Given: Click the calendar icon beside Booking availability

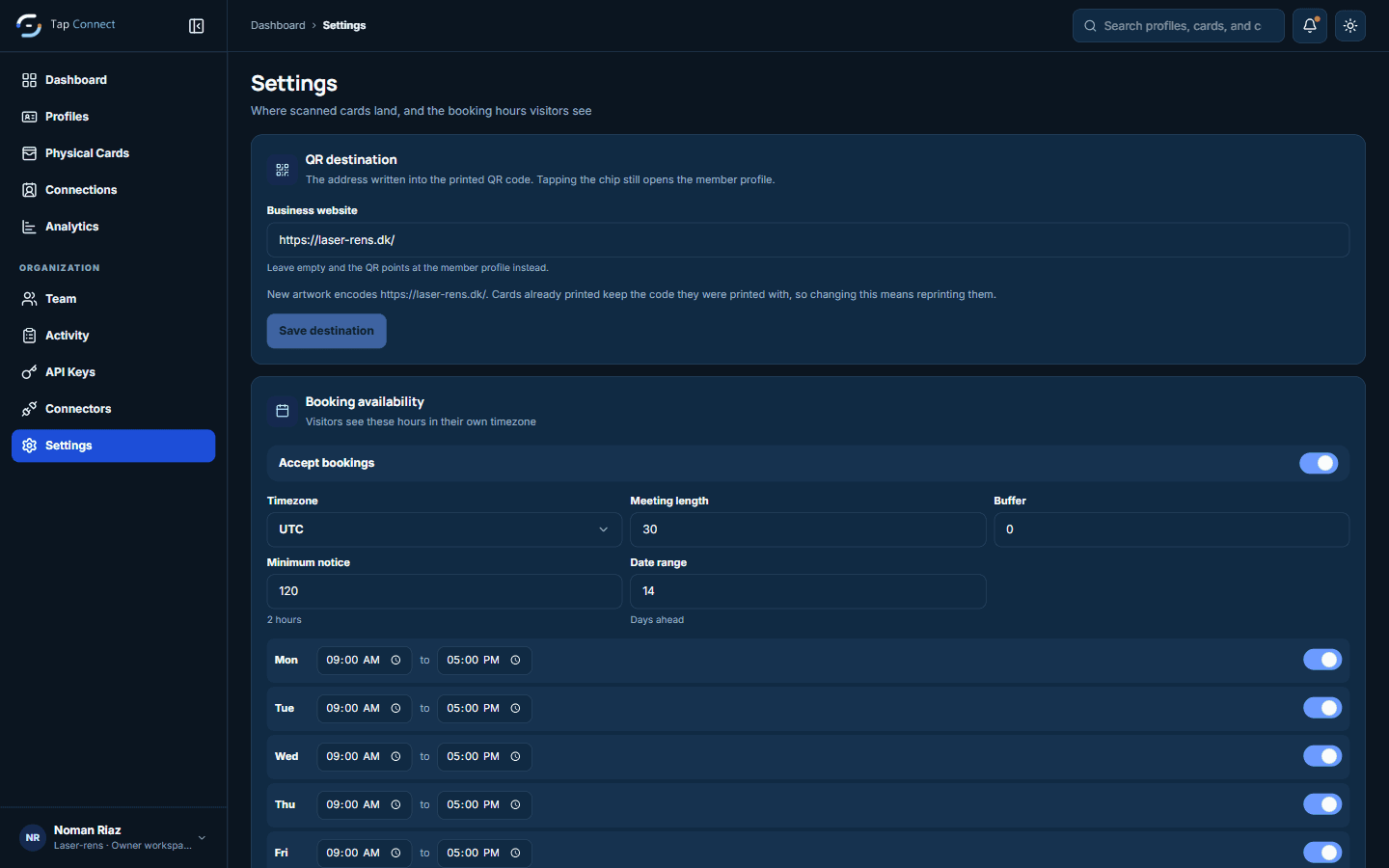Looking at the screenshot, I should (x=283, y=411).
